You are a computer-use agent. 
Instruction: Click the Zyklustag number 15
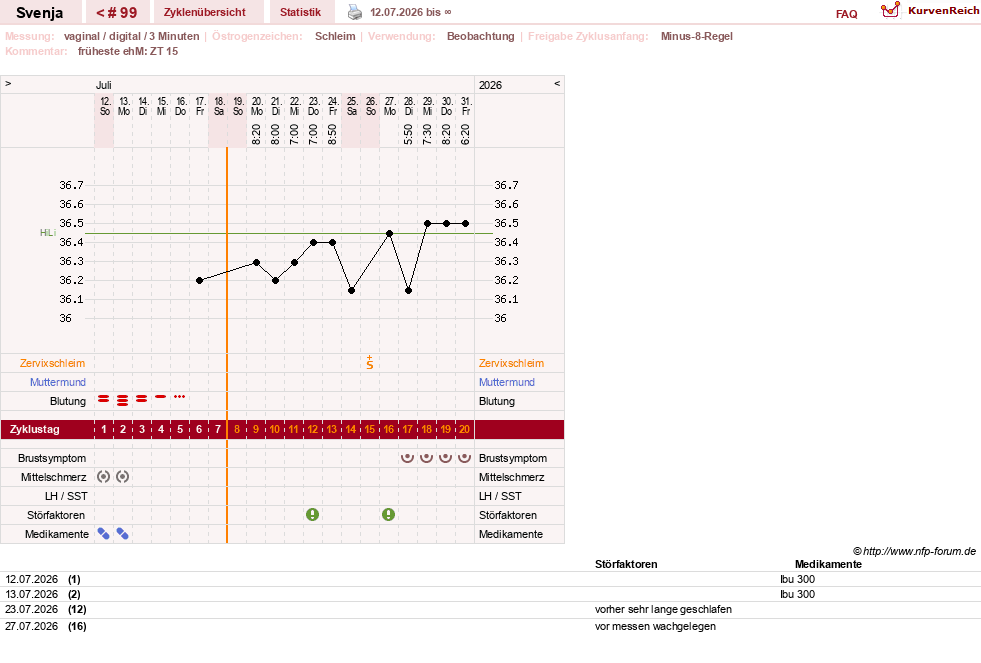coord(370,429)
